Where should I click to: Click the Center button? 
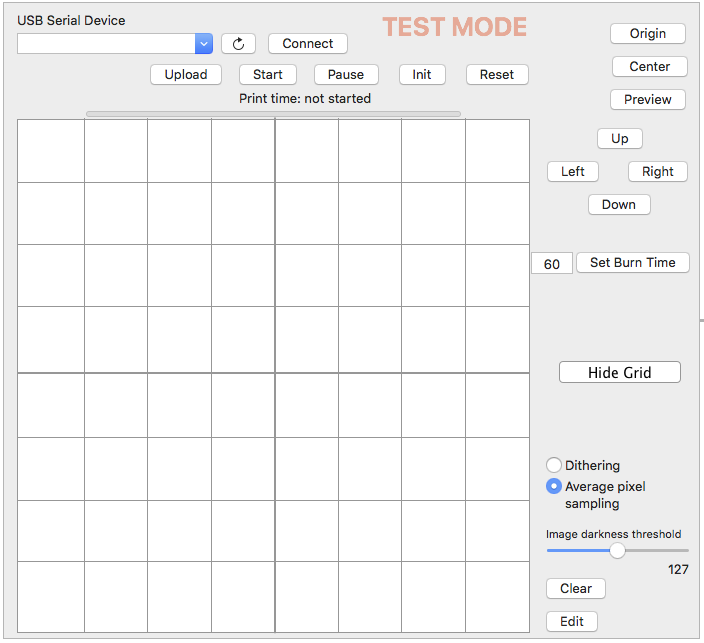[649, 66]
